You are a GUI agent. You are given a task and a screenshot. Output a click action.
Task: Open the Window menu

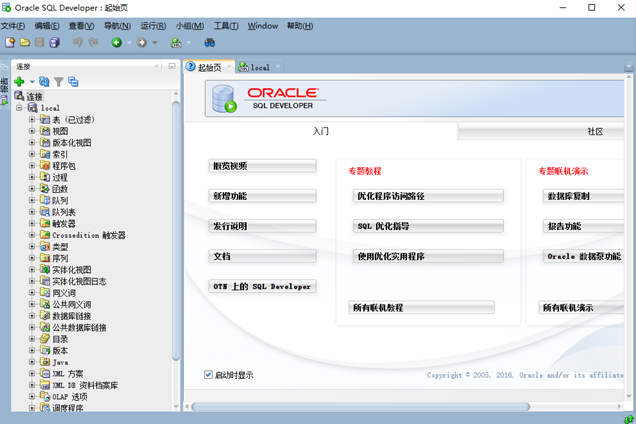(x=262, y=26)
